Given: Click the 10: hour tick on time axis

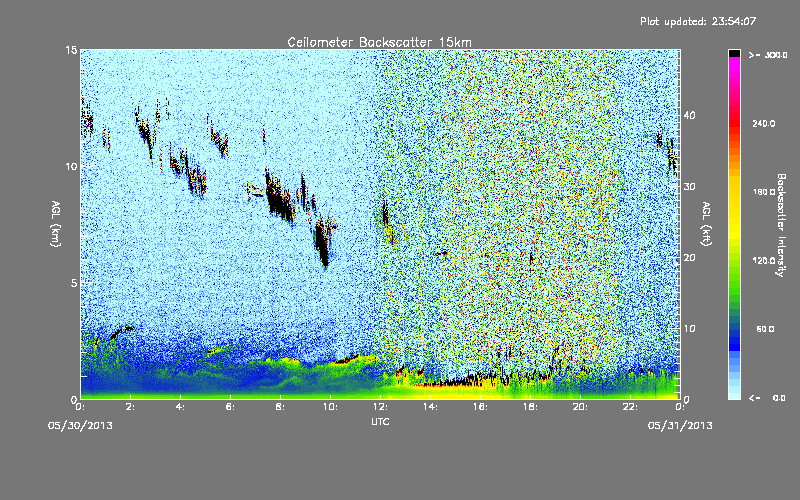Looking at the screenshot, I should click(331, 407).
